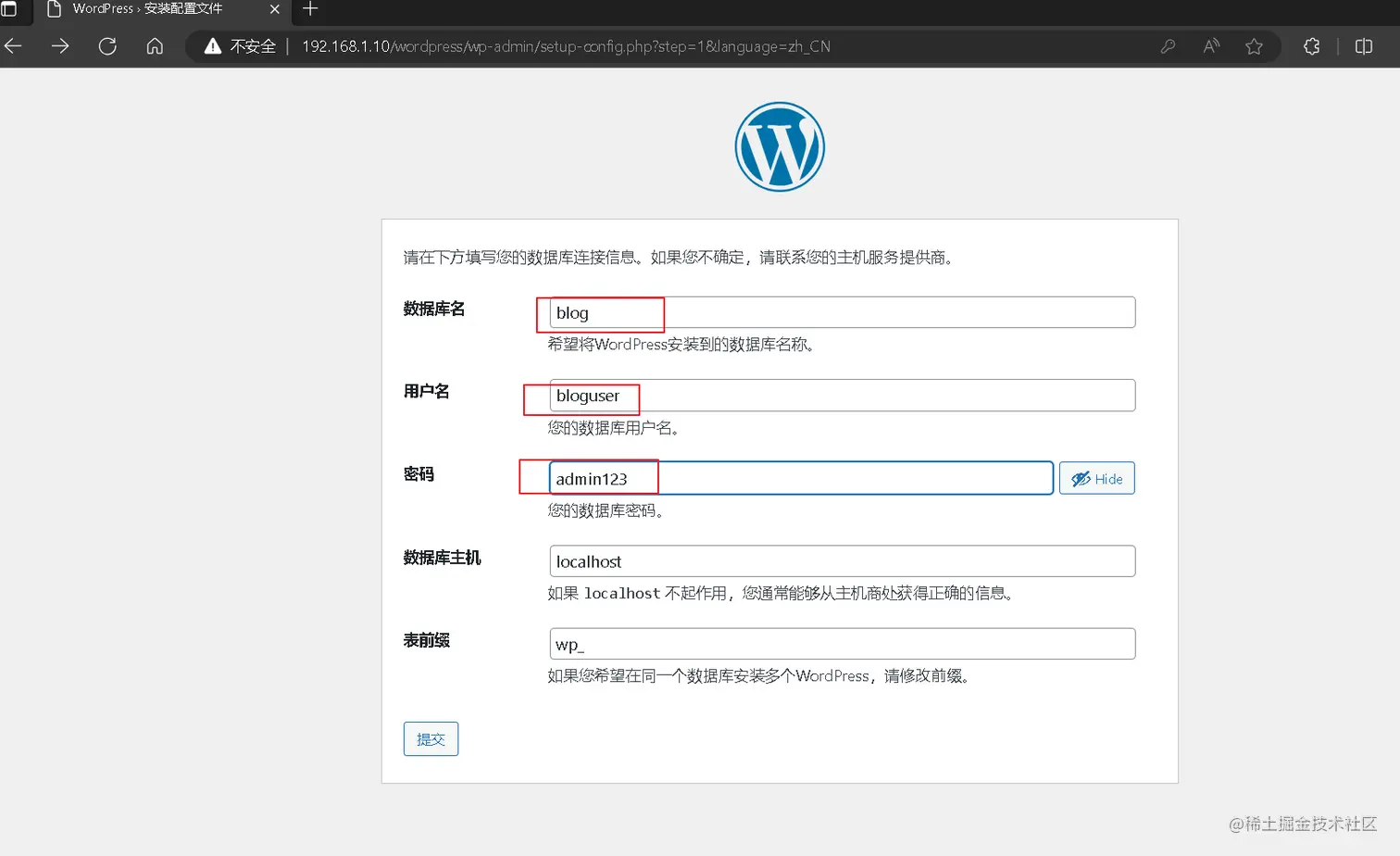Close the WordPress setup tab
The image size is (1400, 856).
[x=275, y=9]
